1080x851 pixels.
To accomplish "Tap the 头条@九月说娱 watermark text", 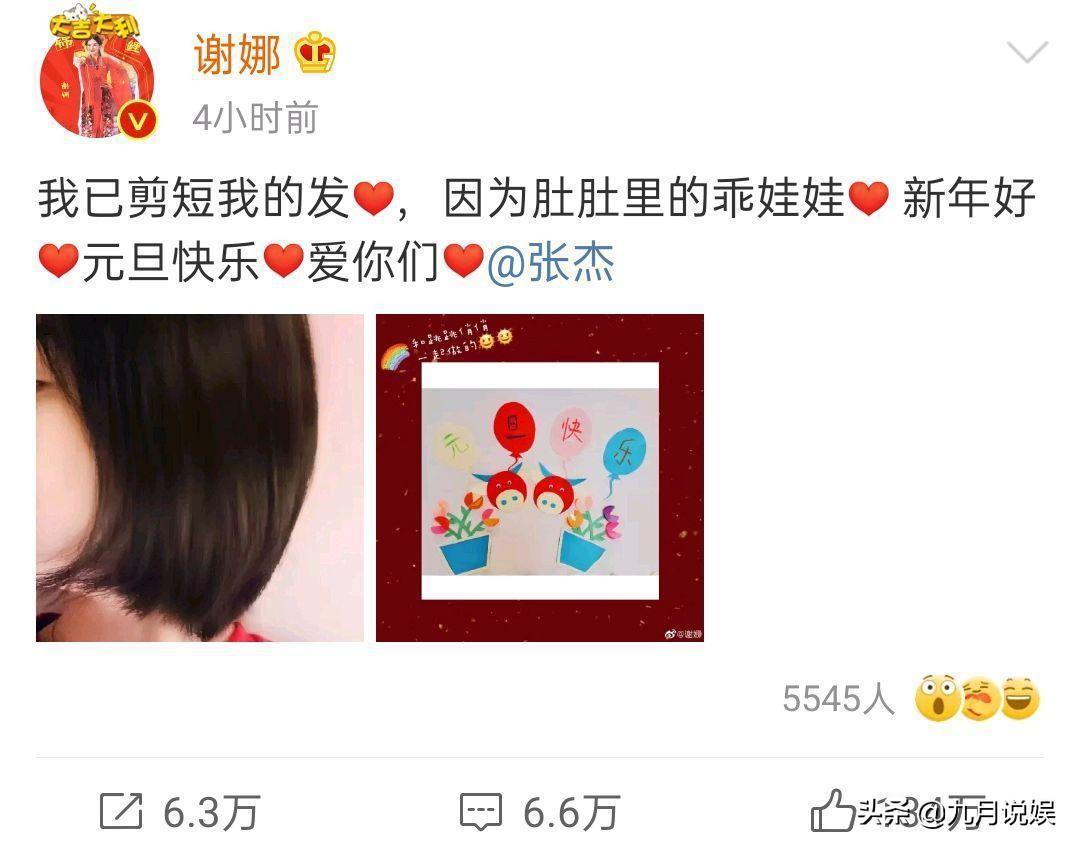I will click(957, 813).
